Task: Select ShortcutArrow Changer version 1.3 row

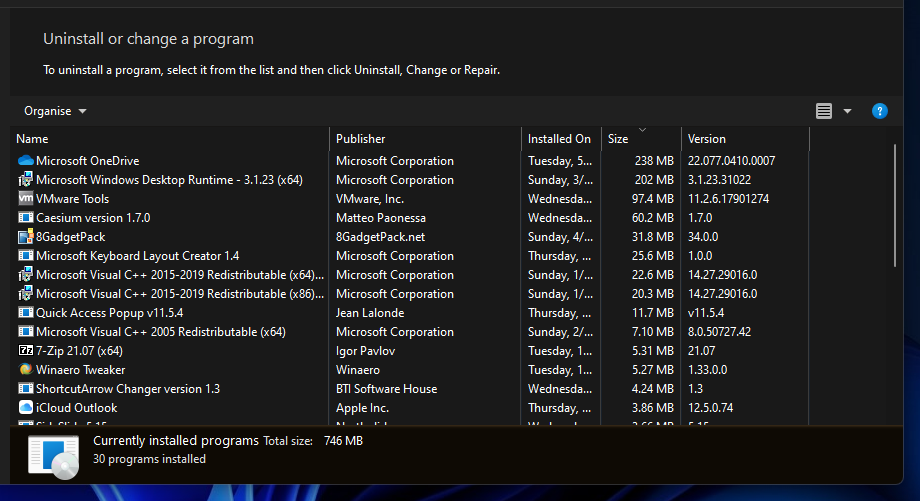Action: [x=128, y=389]
